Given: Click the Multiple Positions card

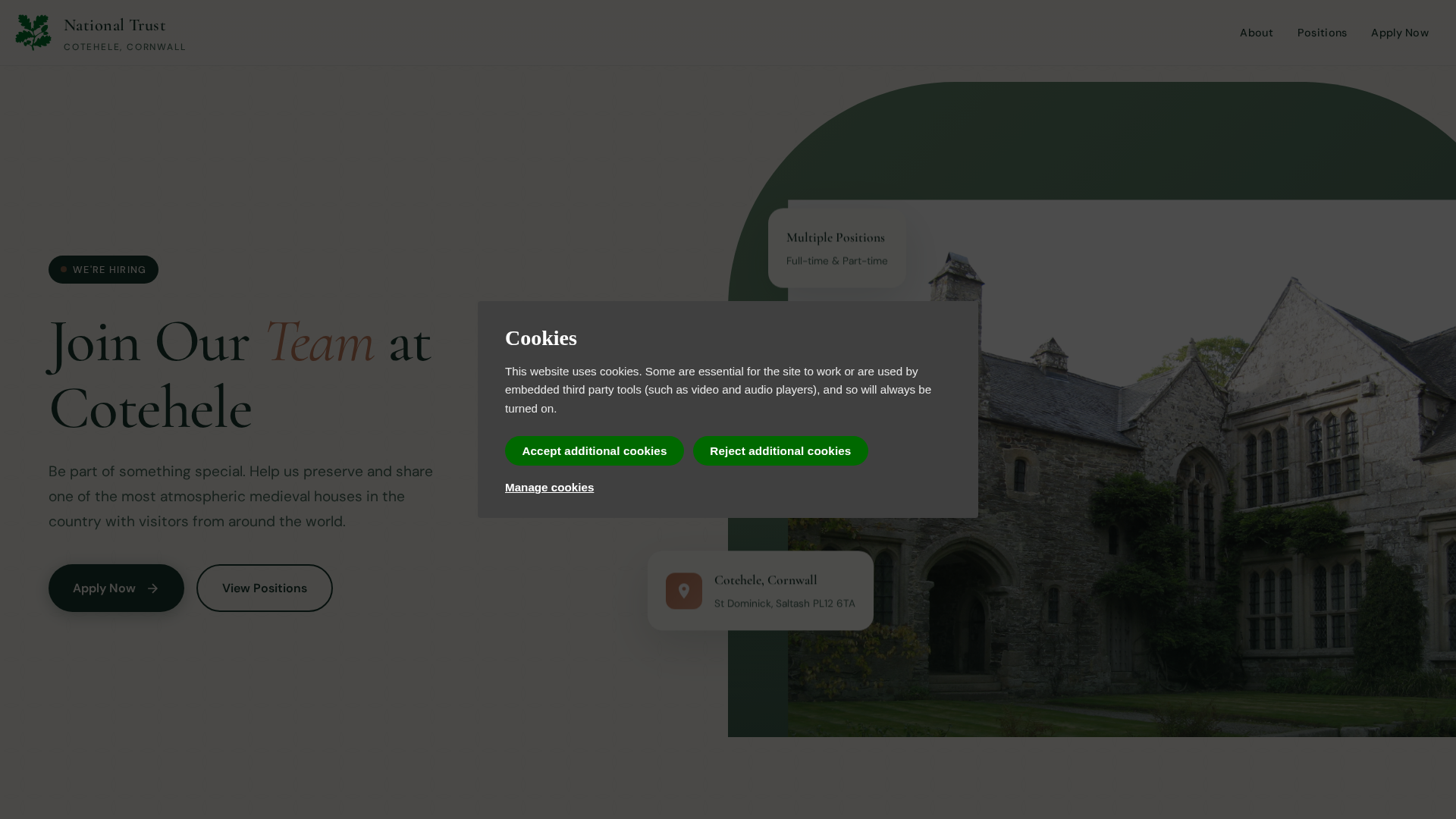Looking at the screenshot, I should point(836,248).
